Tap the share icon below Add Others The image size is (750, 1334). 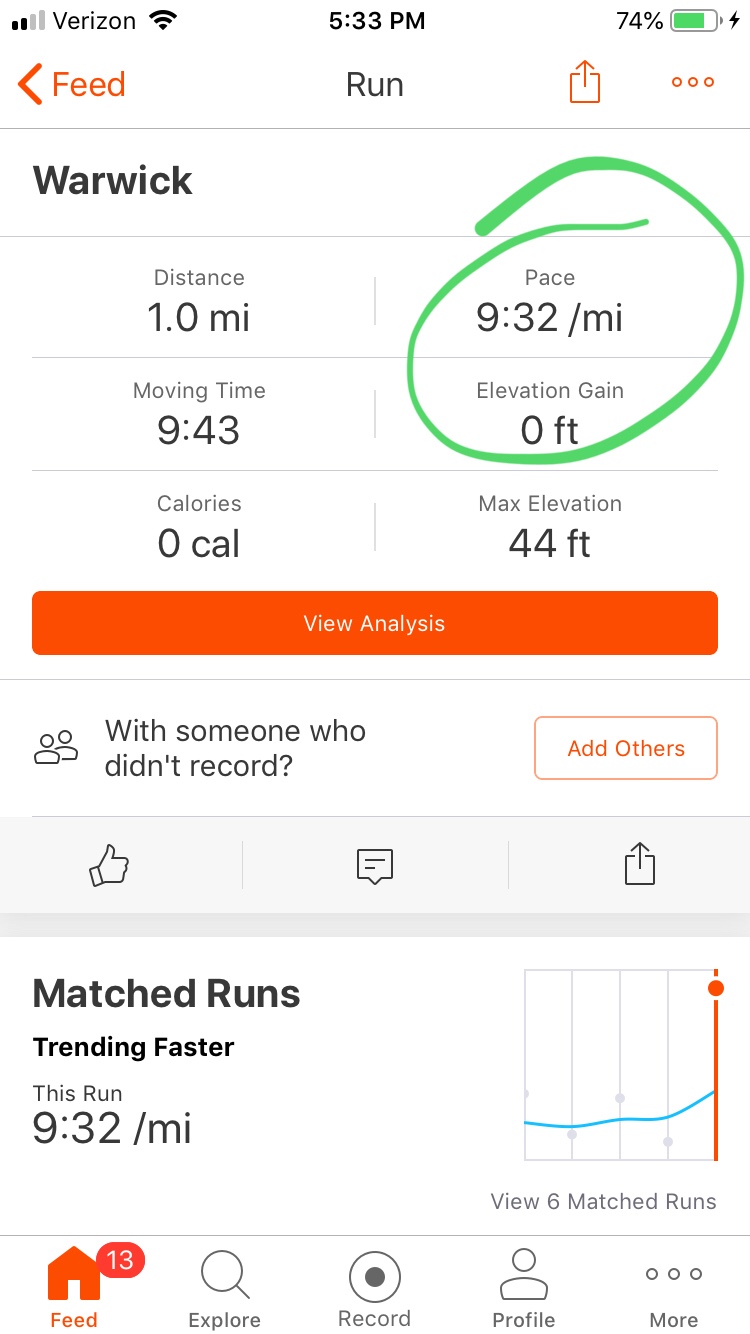tap(640, 865)
